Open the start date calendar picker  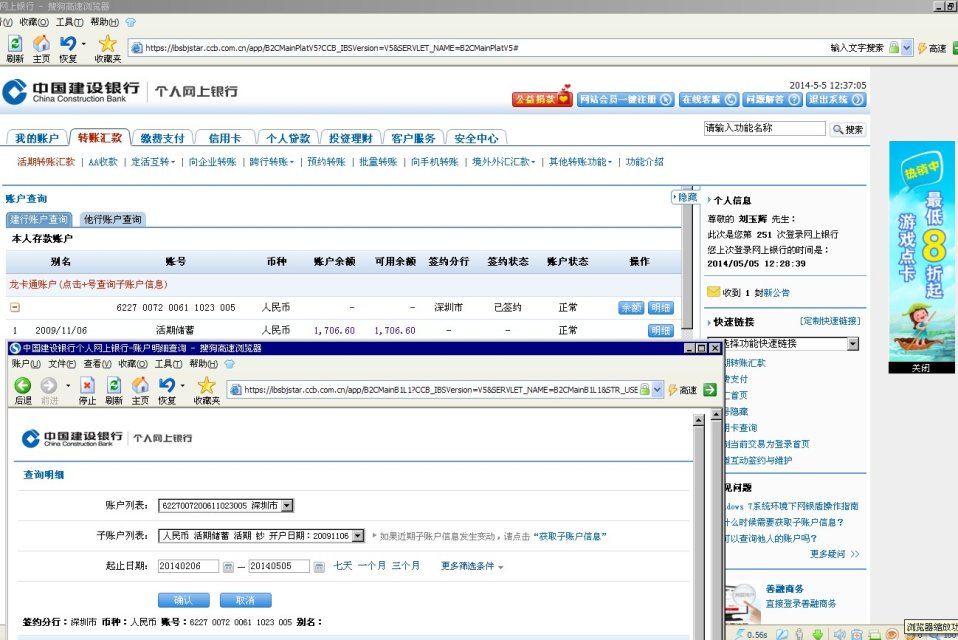tap(228, 567)
